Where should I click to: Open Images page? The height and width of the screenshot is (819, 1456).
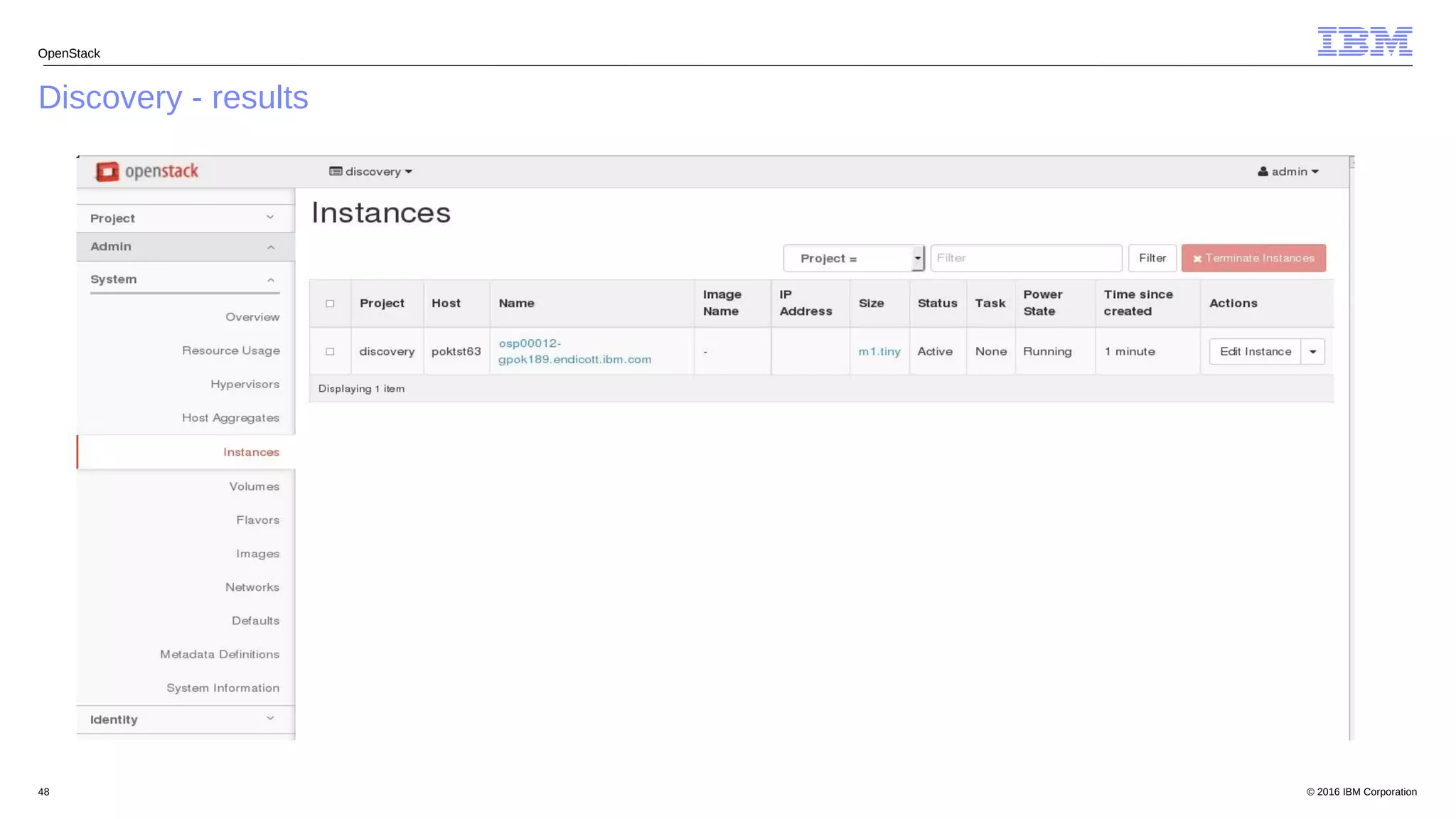[x=258, y=554]
